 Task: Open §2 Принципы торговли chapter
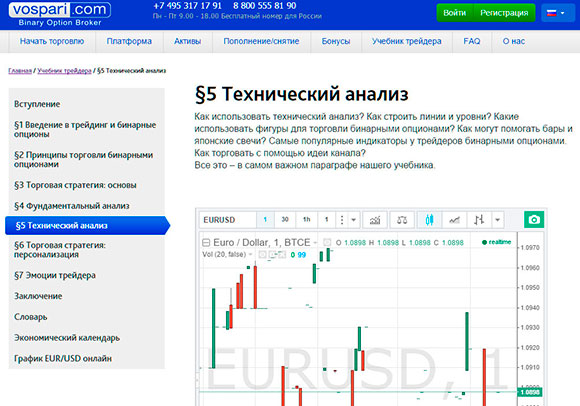(x=84, y=159)
